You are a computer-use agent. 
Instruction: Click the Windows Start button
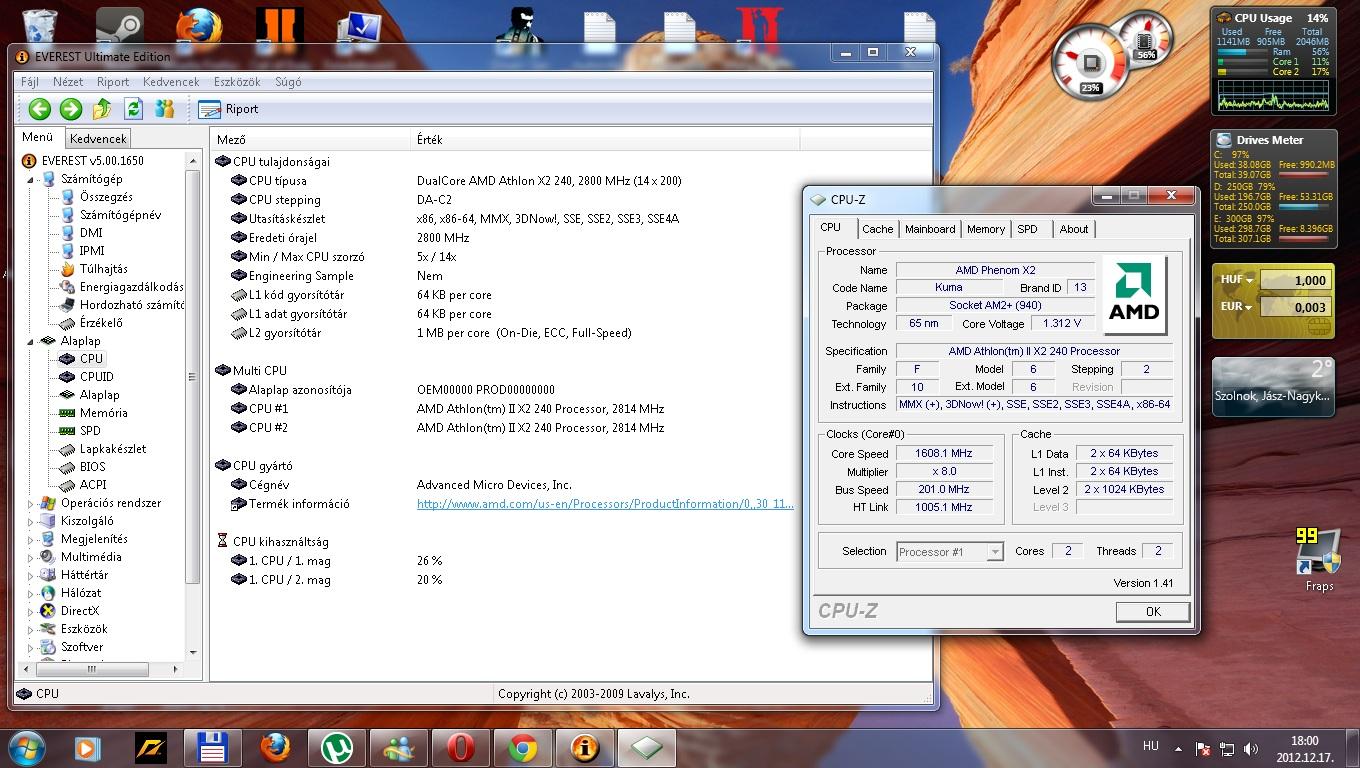(x=27, y=746)
